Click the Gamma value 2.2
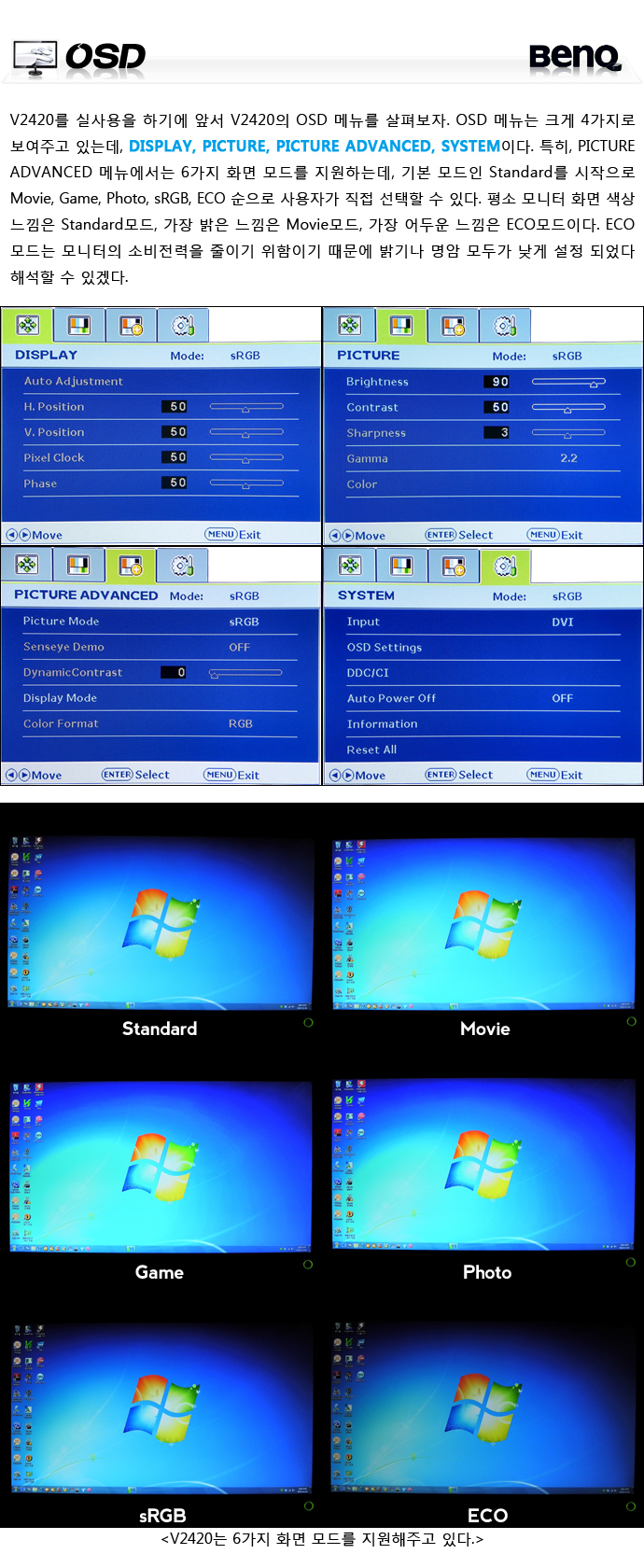Viewport: 644px width, 1568px height. (568, 458)
